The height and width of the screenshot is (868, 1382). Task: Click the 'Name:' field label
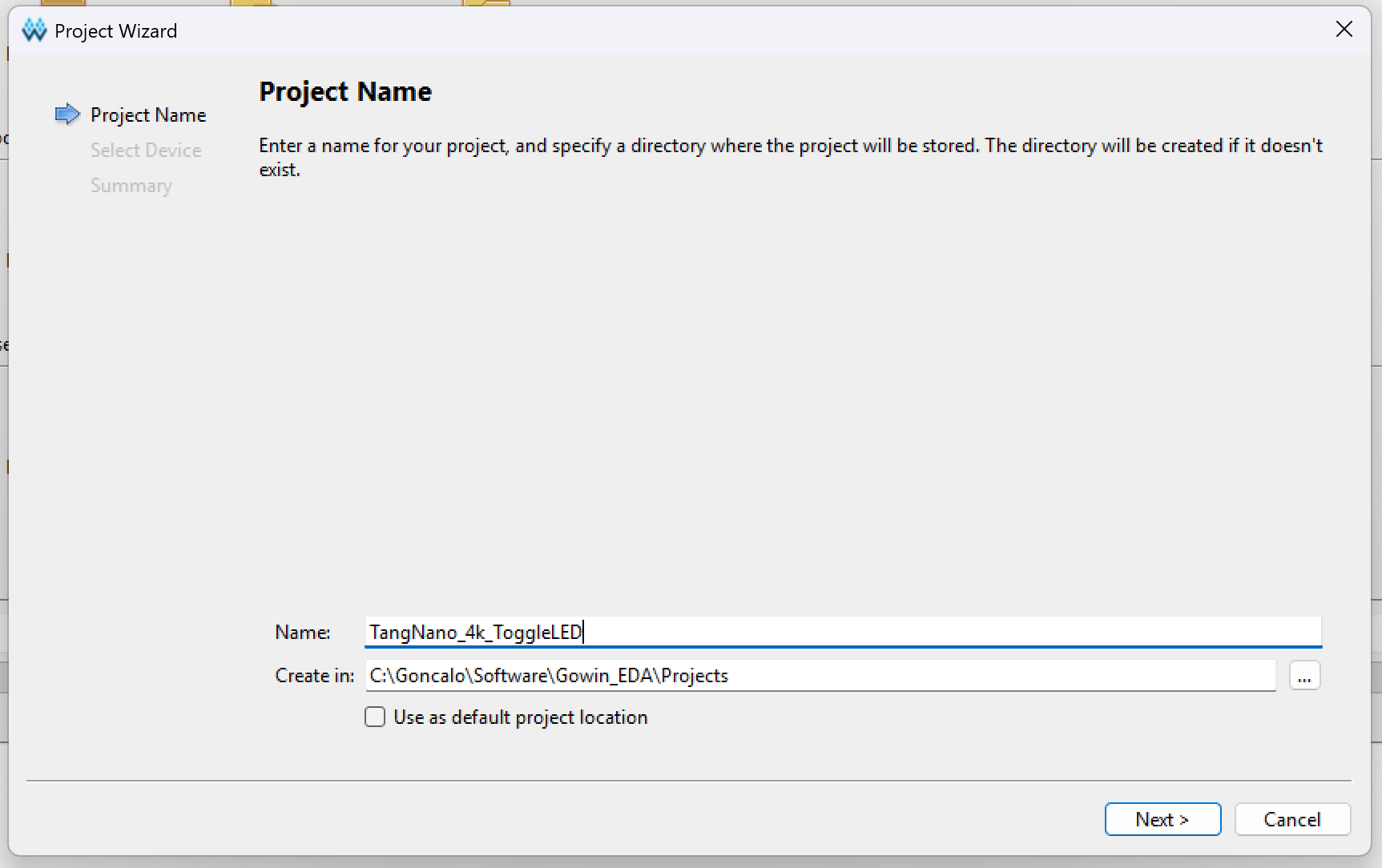(303, 633)
